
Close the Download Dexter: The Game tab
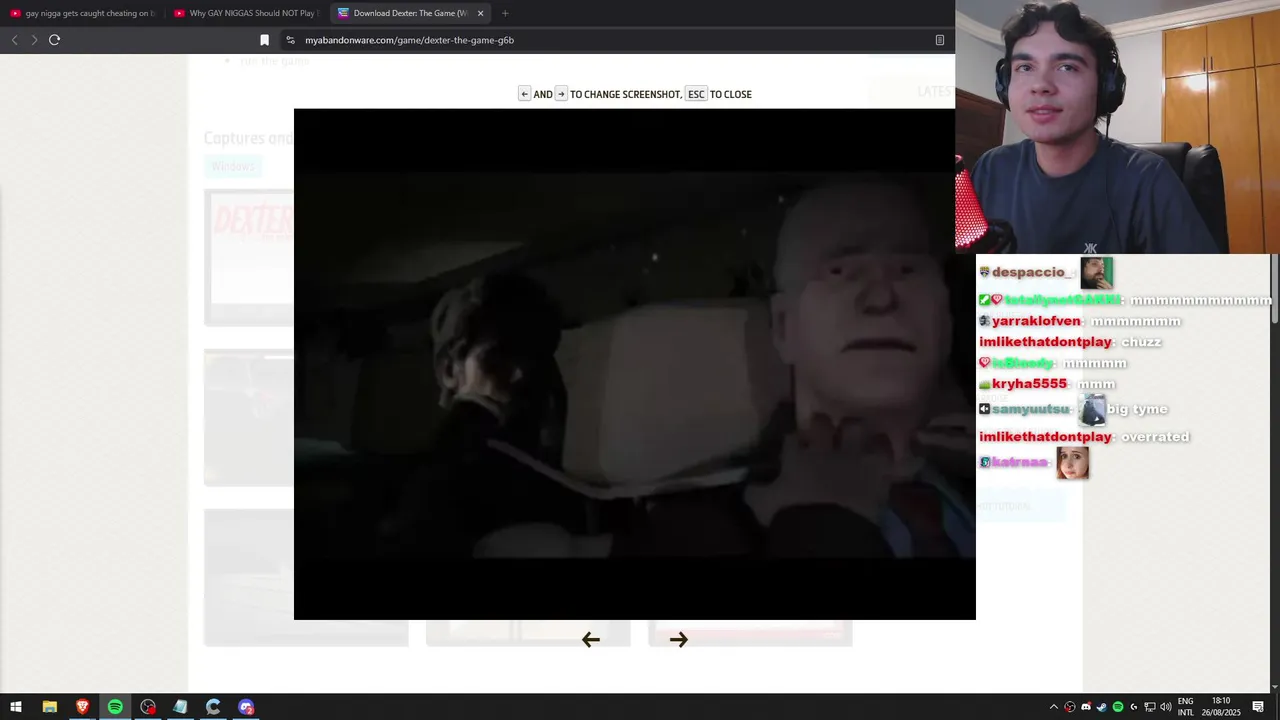point(480,13)
